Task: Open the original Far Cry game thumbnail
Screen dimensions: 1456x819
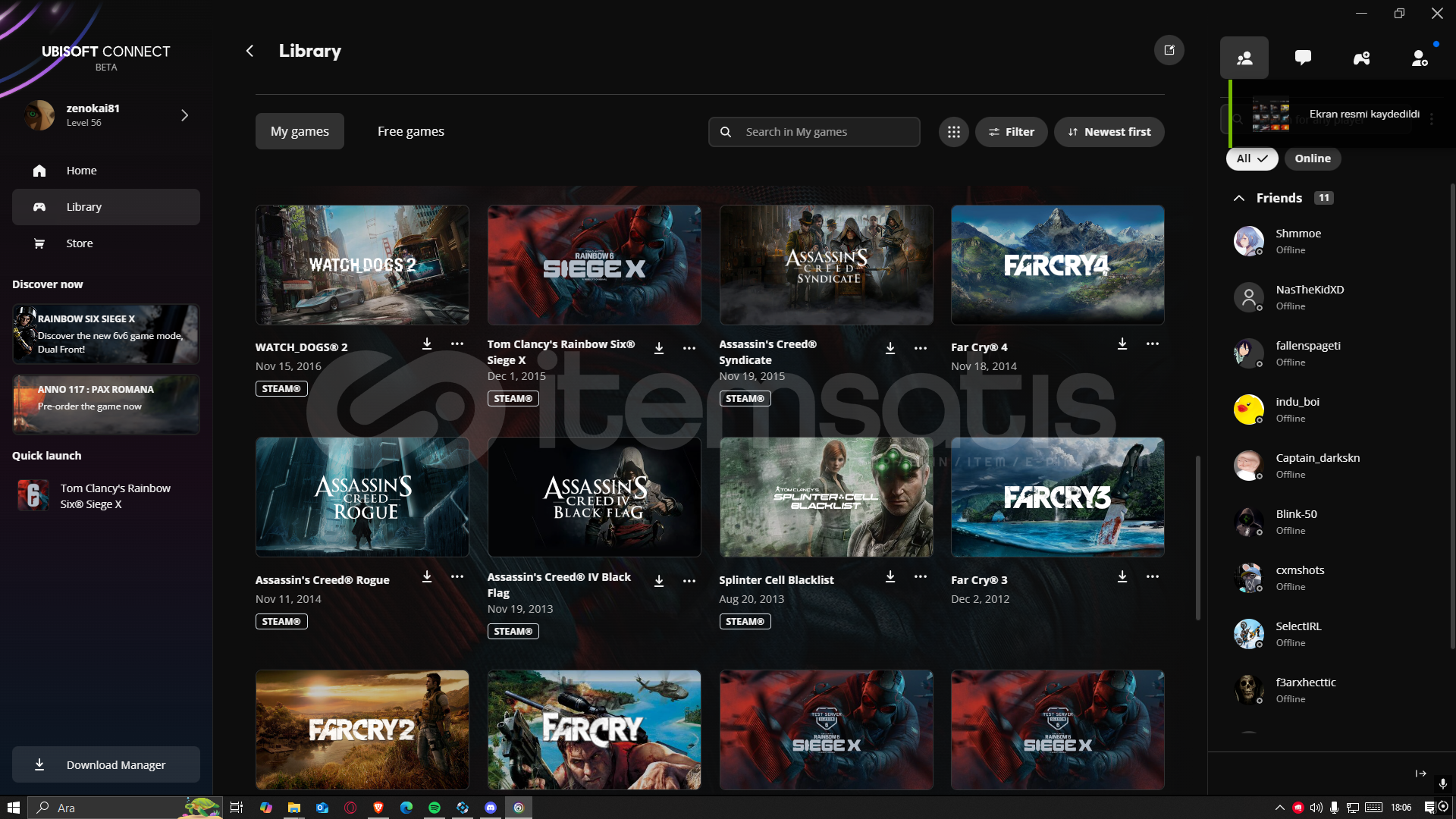Action: click(x=594, y=730)
